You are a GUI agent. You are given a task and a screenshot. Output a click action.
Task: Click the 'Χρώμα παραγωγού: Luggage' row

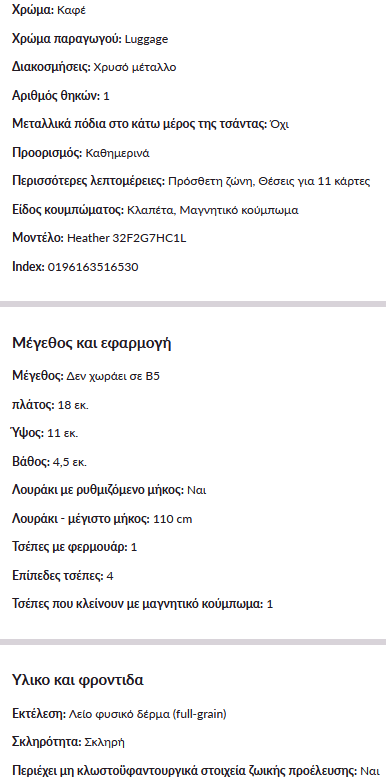(90, 39)
